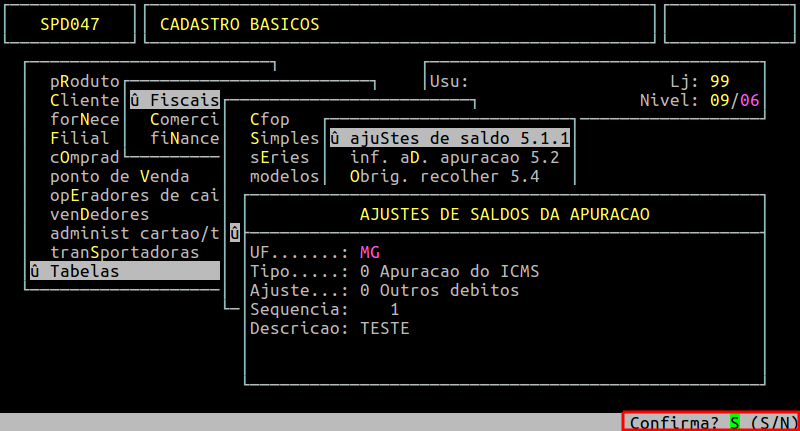Expand the highlighted Tabelas submenu
800x431 pixels.
coord(124,271)
